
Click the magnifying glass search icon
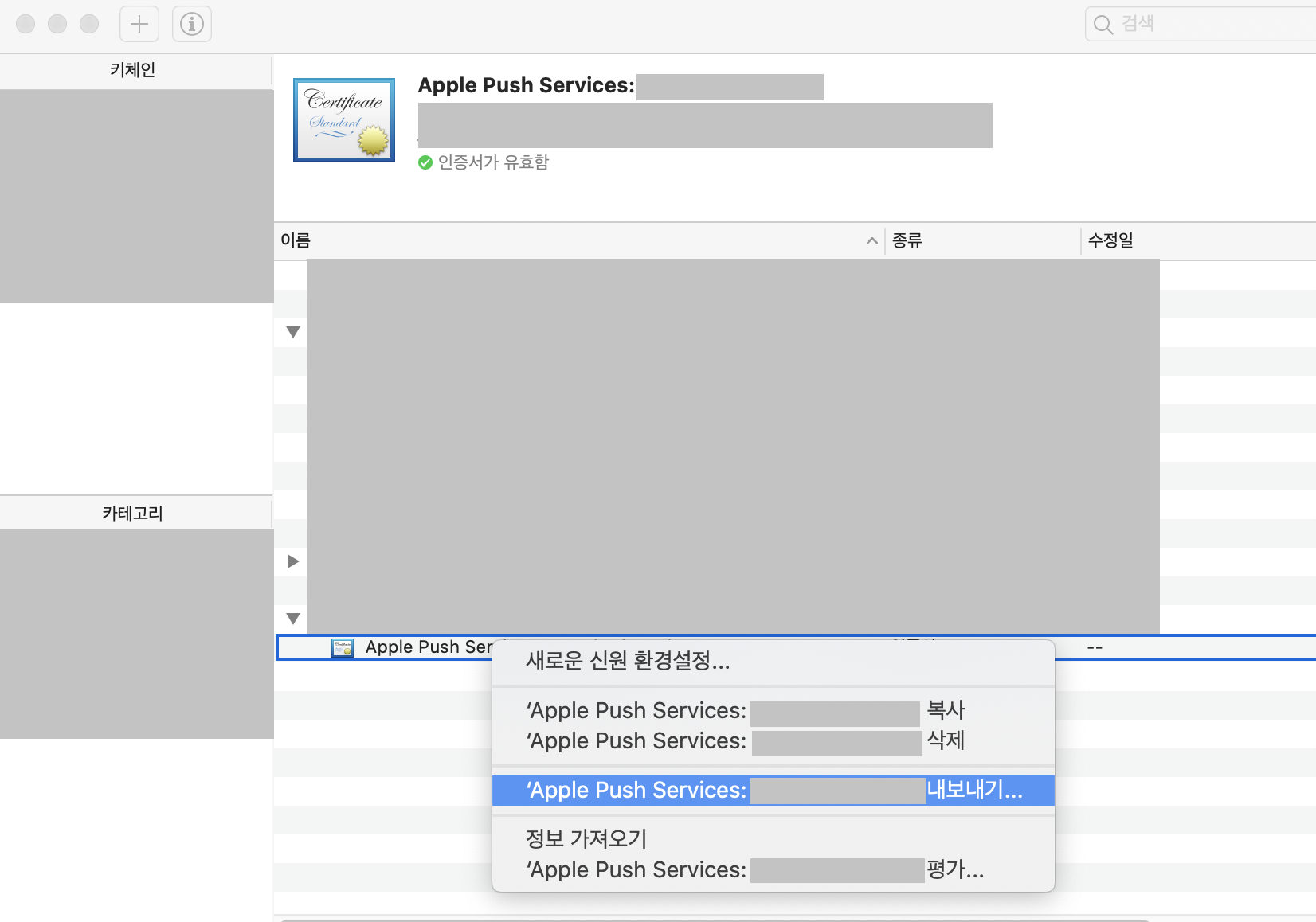(x=1103, y=25)
